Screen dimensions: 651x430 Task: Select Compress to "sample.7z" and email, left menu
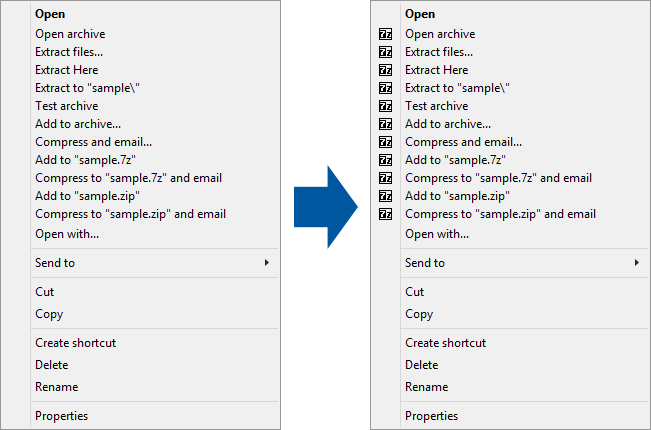pos(129,178)
